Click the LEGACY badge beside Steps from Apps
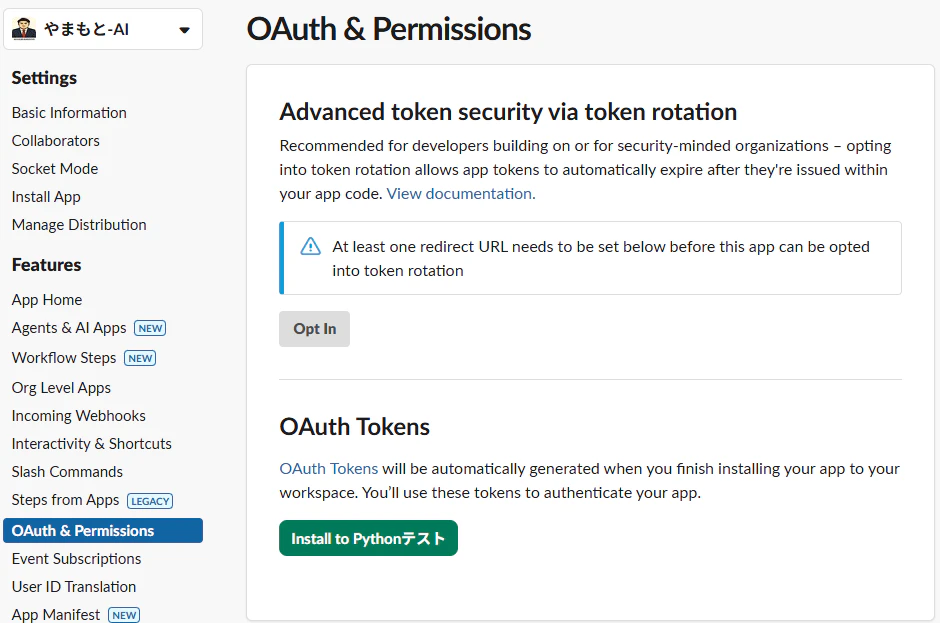The width and height of the screenshot is (940, 623). (150, 501)
